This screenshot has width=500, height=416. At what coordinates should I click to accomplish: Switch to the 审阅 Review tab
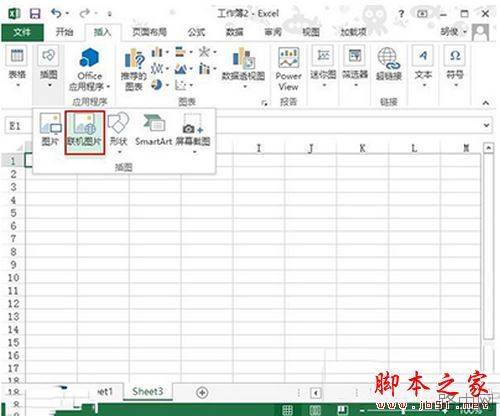[273, 32]
